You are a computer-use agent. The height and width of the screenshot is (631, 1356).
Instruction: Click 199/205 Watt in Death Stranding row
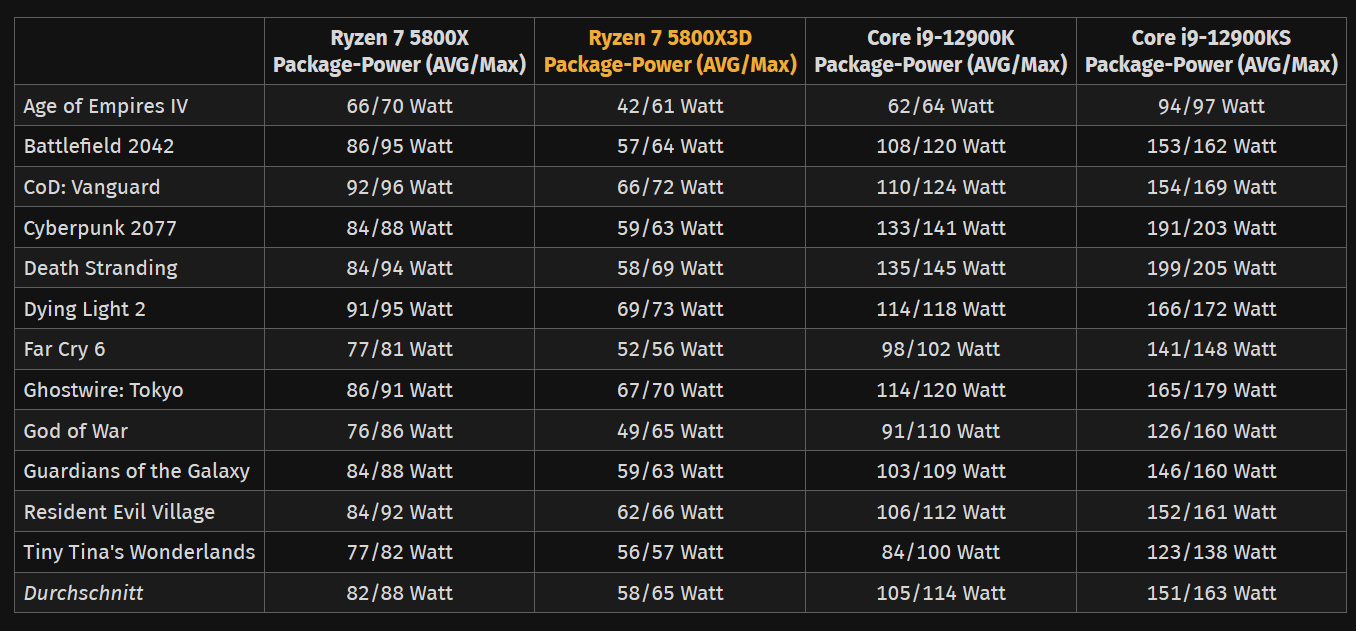tap(1211, 268)
